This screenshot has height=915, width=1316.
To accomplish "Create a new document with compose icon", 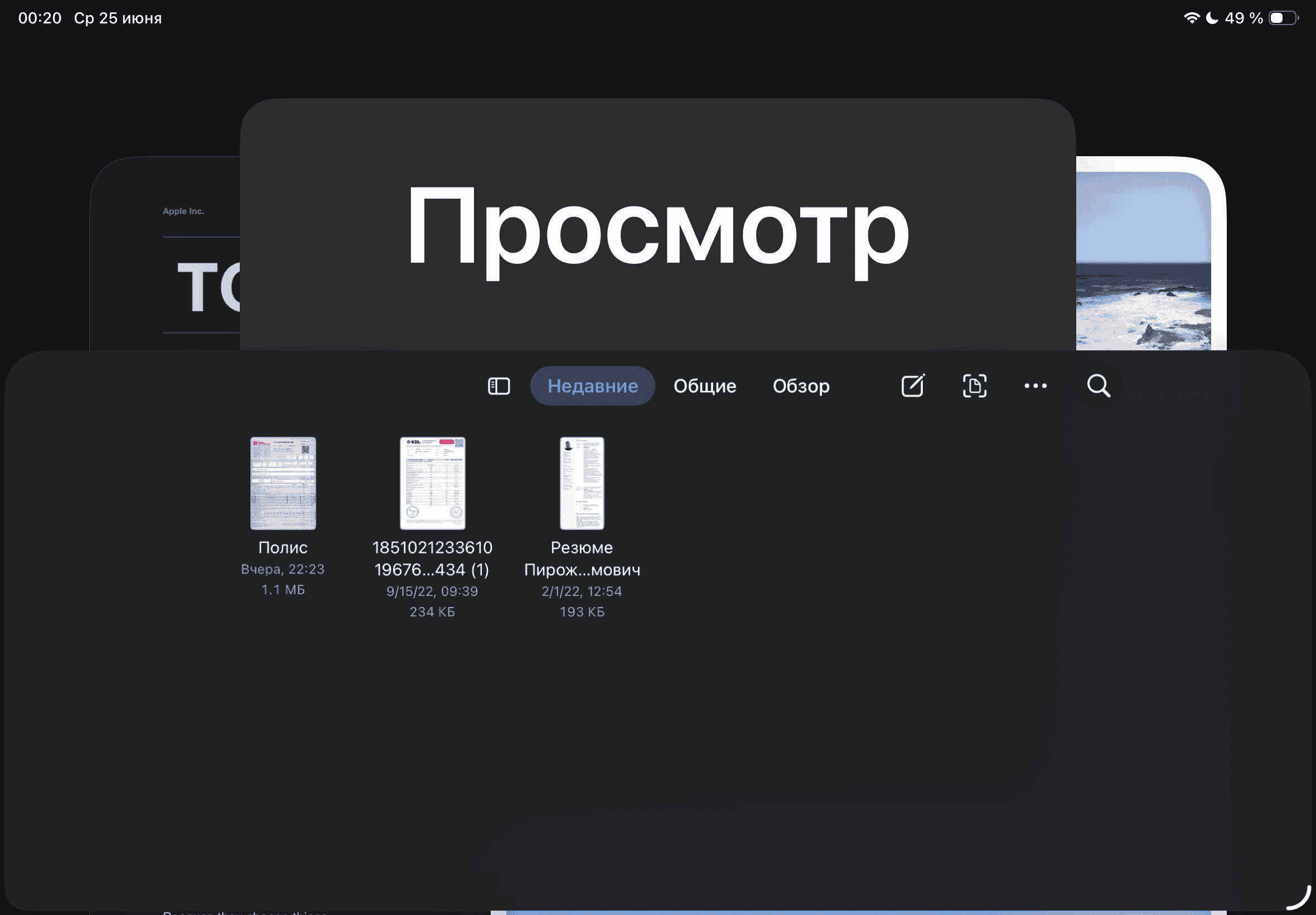I will point(913,386).
